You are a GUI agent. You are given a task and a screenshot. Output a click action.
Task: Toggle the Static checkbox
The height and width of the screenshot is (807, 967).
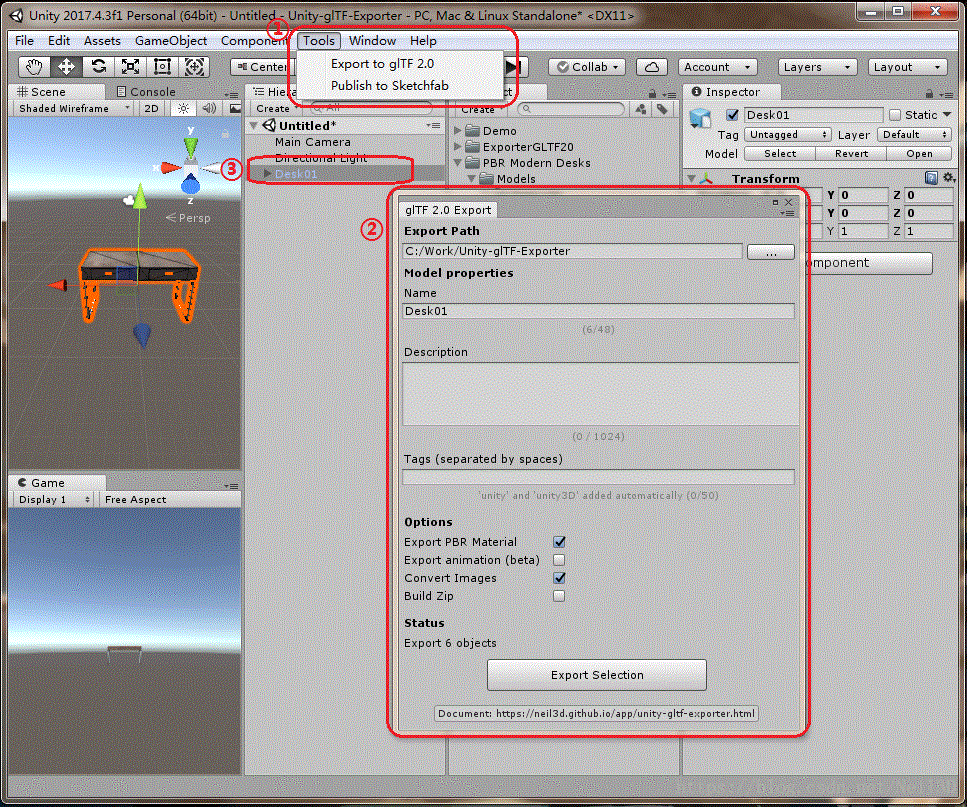pyautogui.click(x=895, y=115)
